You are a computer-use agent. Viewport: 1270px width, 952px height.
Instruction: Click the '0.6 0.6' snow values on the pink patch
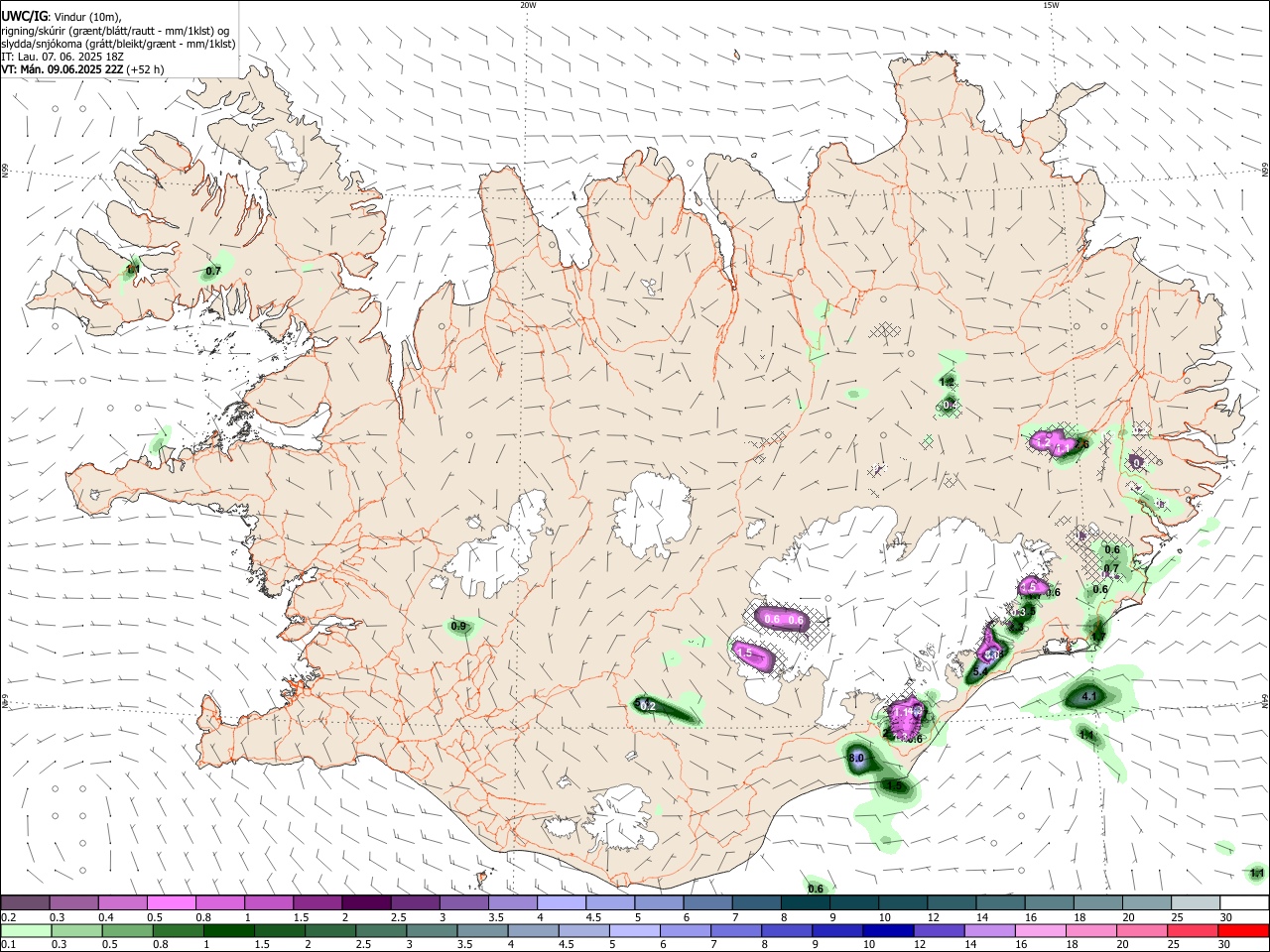point(784,620)
